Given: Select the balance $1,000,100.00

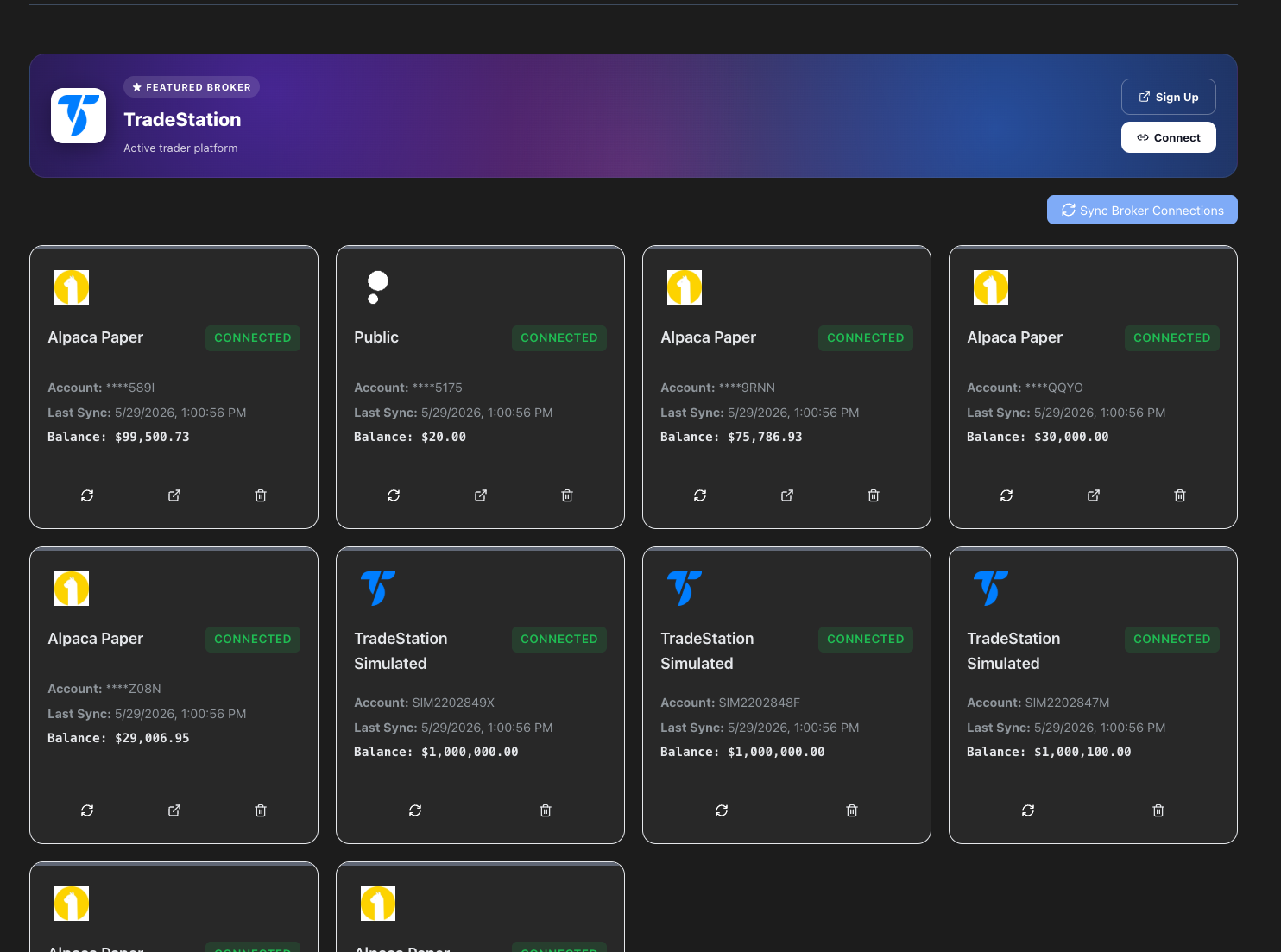Looking at the screenshot, I should [x=1082, y=752].
